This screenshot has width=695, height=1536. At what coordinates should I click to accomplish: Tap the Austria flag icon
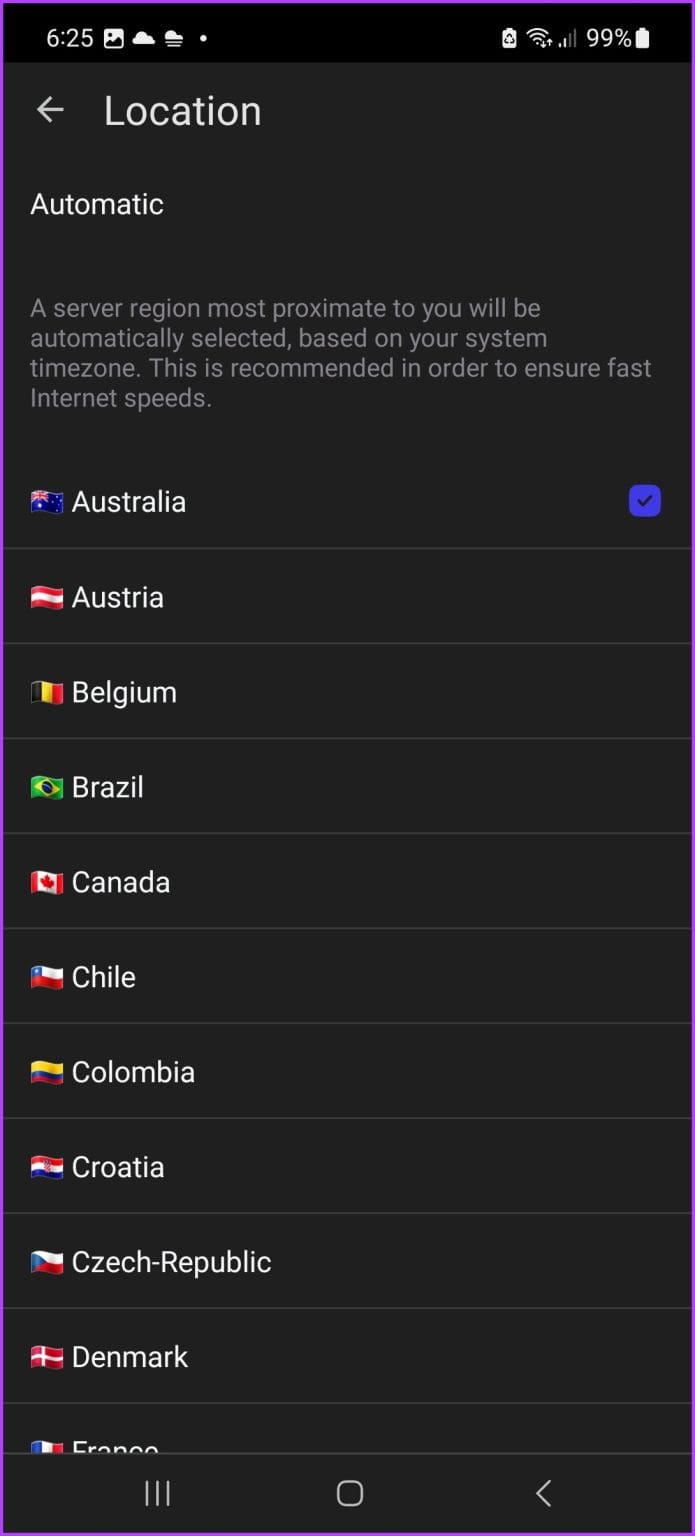(45, 596)
